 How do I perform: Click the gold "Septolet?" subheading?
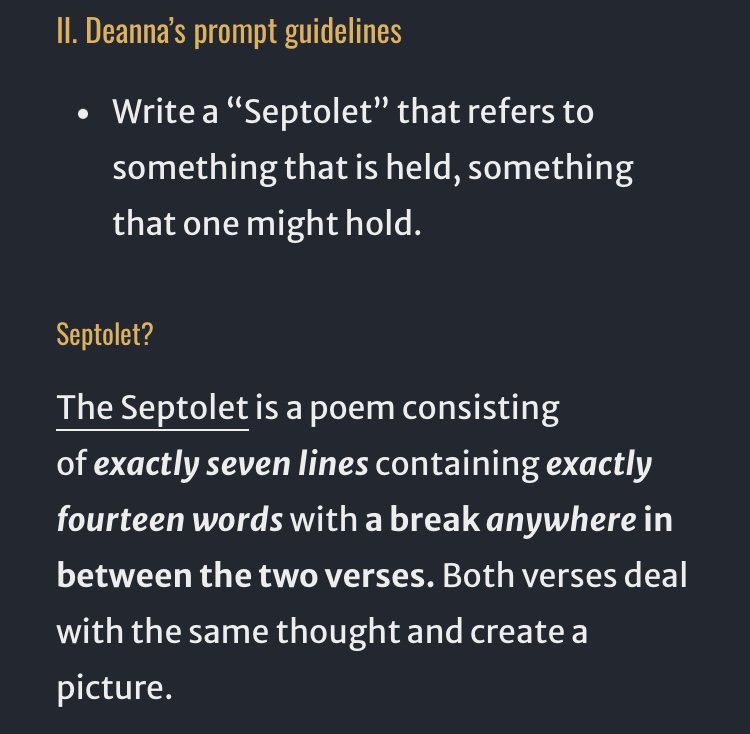click(x=105, y=334)
